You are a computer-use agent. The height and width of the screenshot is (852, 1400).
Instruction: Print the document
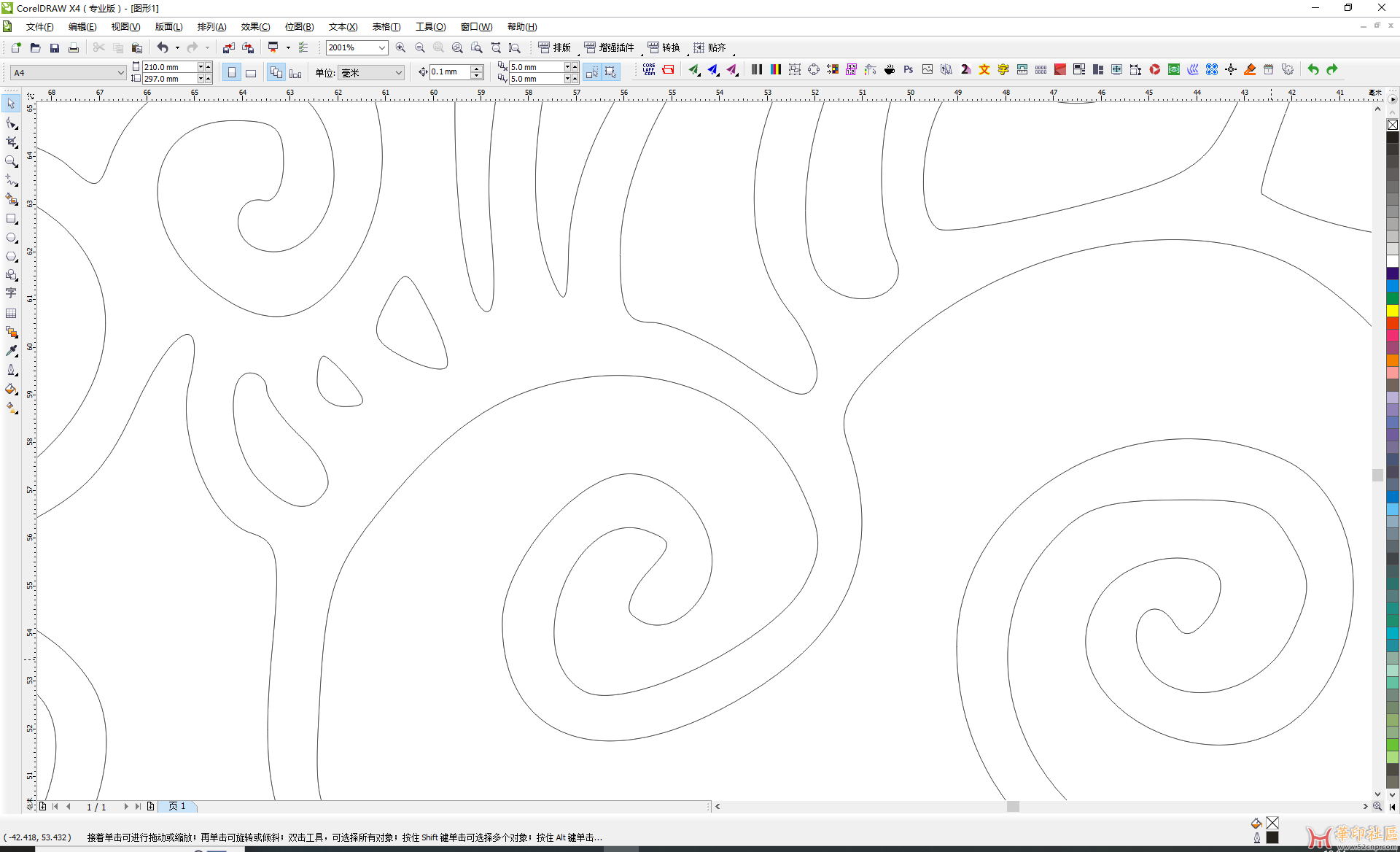pyautogui.click(x=73, y=47)
